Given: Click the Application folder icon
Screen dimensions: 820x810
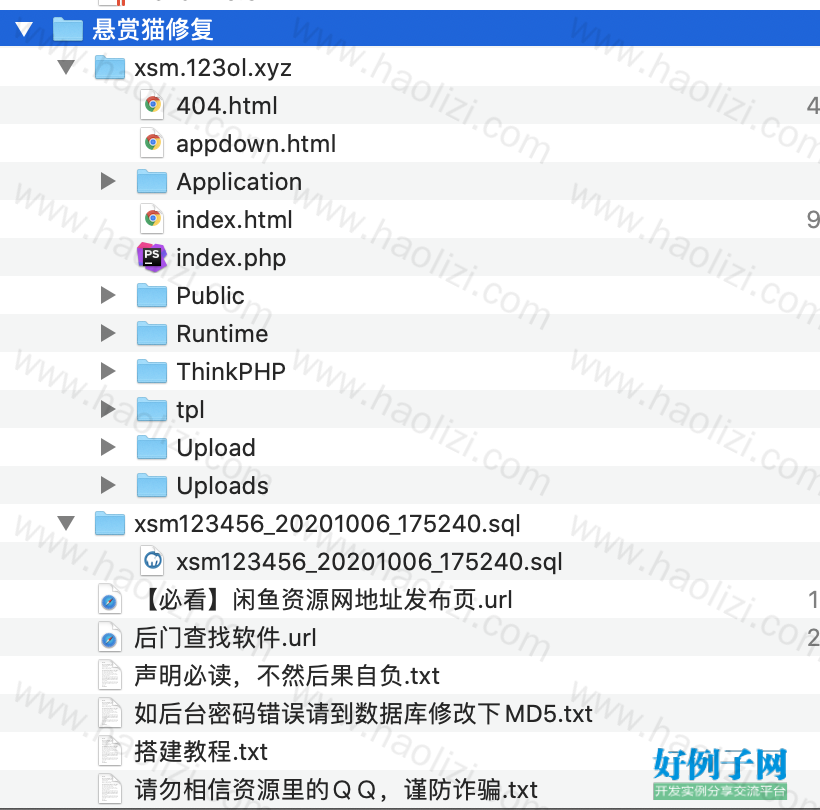Looking at the screenshot, I should coord(152,181).
